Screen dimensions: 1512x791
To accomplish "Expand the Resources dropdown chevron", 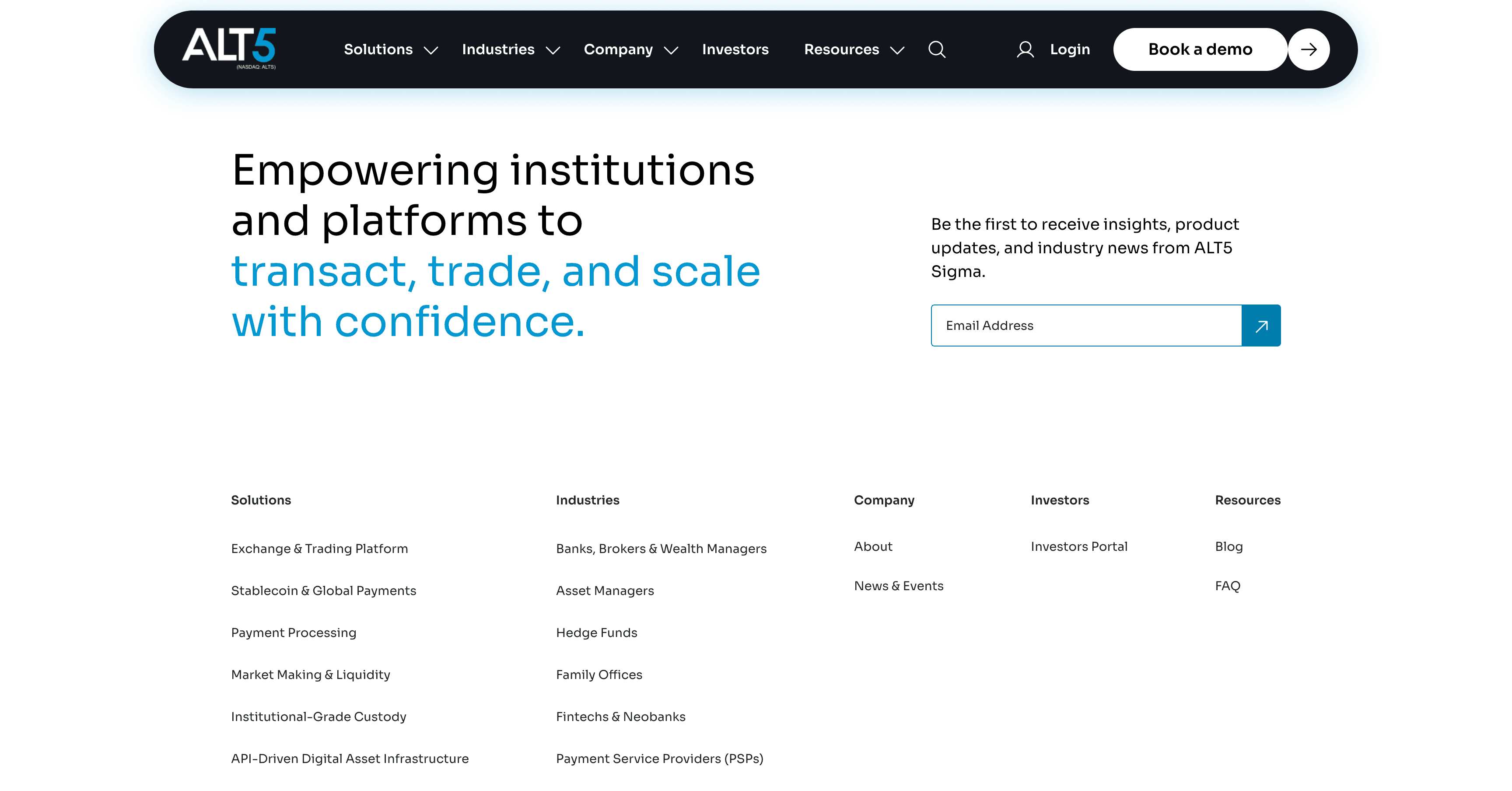I will click(x=897, y=50).
